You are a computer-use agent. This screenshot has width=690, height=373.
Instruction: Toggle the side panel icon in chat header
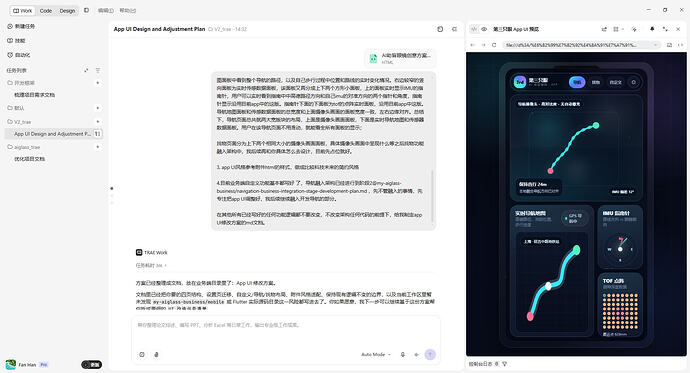coord(454,29)
